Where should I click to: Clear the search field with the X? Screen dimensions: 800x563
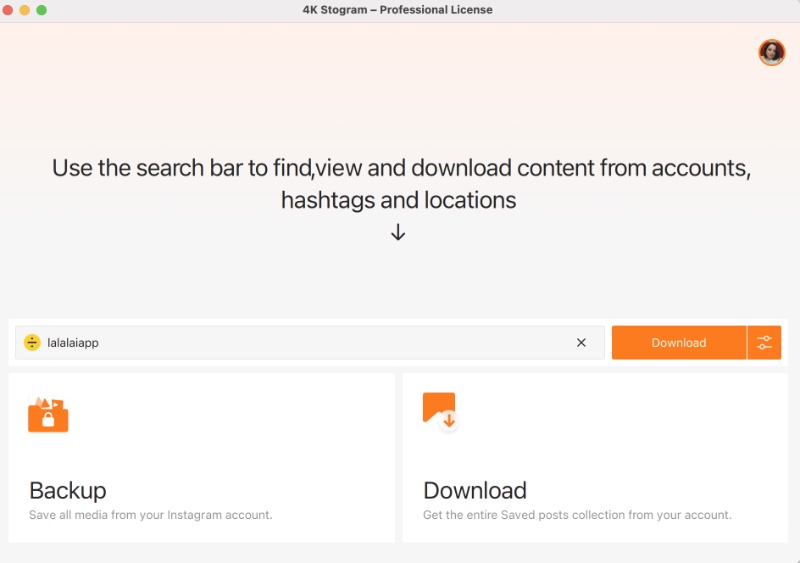pyautogui.click(x=581, y=342)
